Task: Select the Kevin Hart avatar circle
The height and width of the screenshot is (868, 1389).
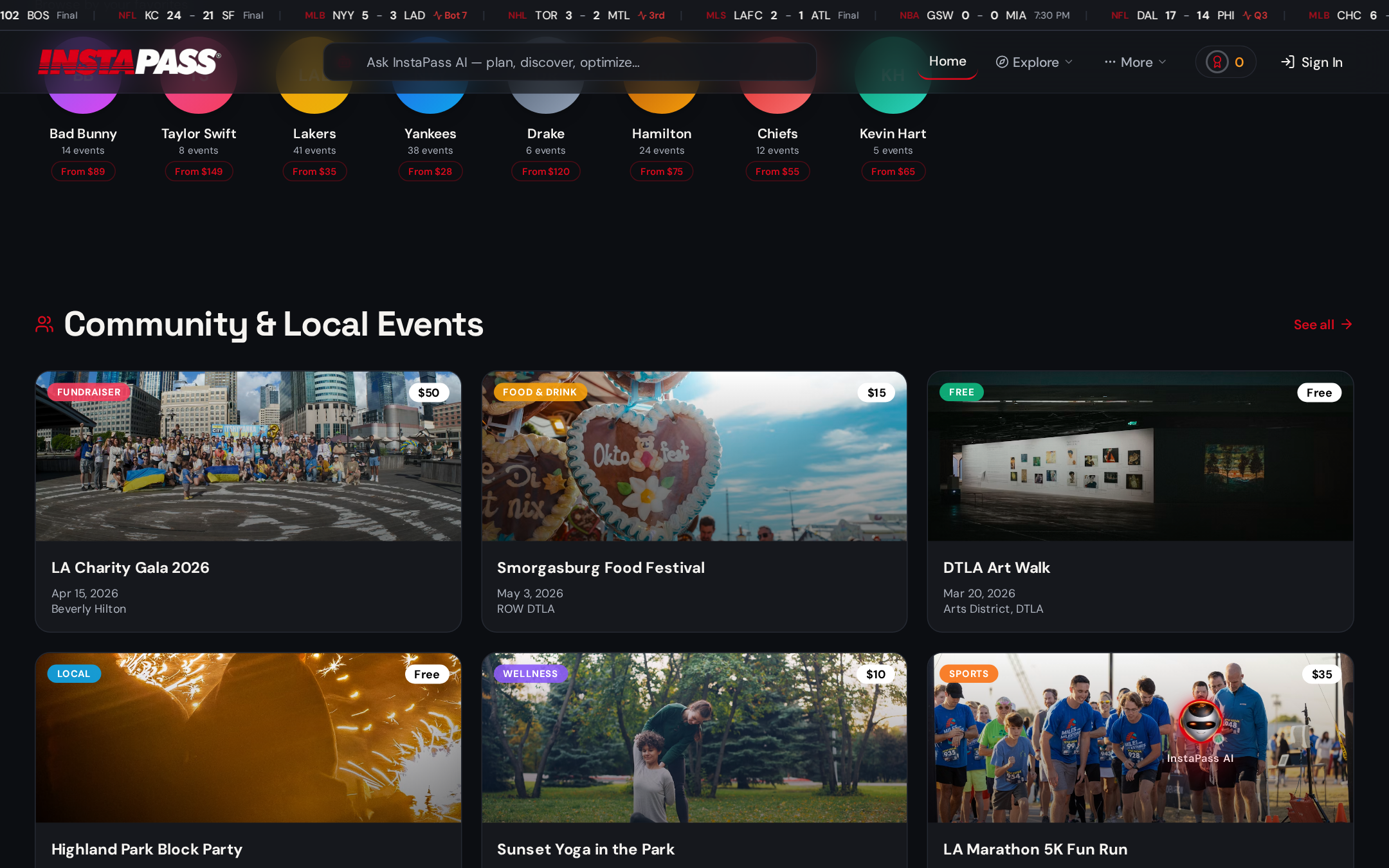Action: click(893, 75)
